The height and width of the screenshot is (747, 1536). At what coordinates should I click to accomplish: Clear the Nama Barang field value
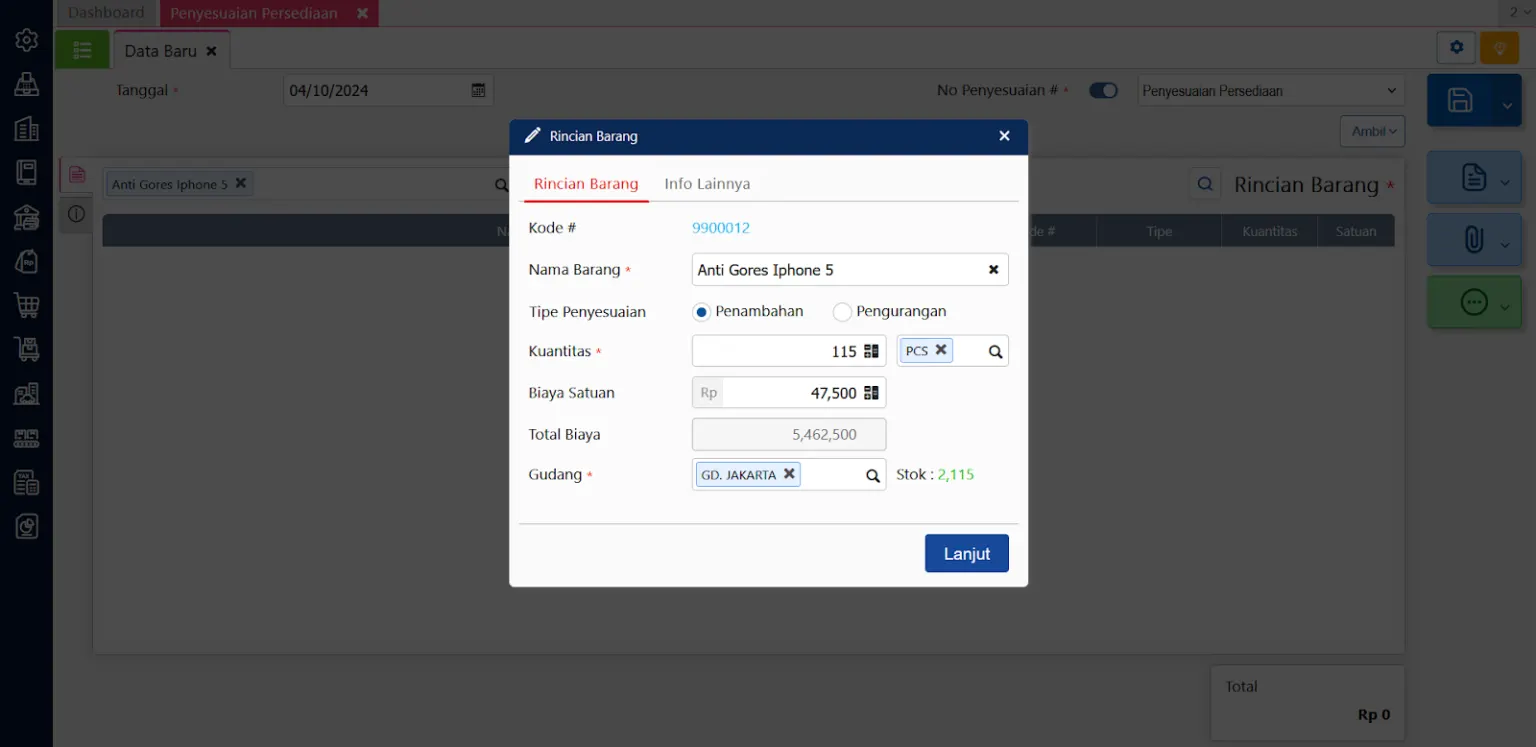(993, 270)
